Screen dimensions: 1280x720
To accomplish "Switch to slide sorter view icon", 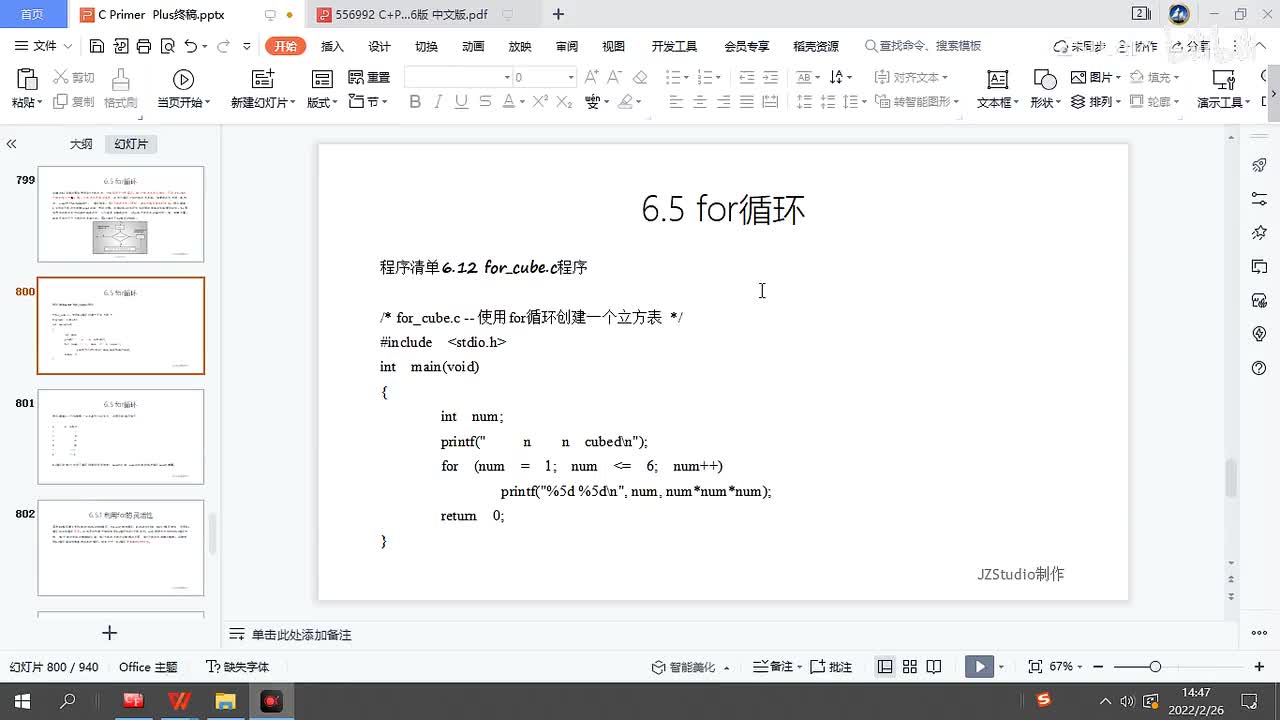I will point(910,667).
